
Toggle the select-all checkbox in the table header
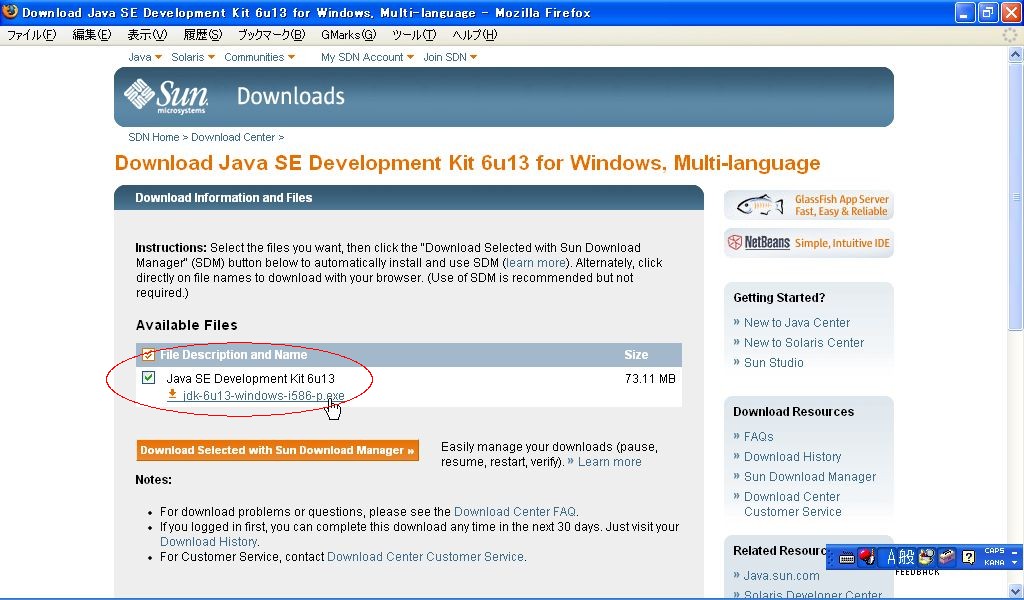click(148, 355)
